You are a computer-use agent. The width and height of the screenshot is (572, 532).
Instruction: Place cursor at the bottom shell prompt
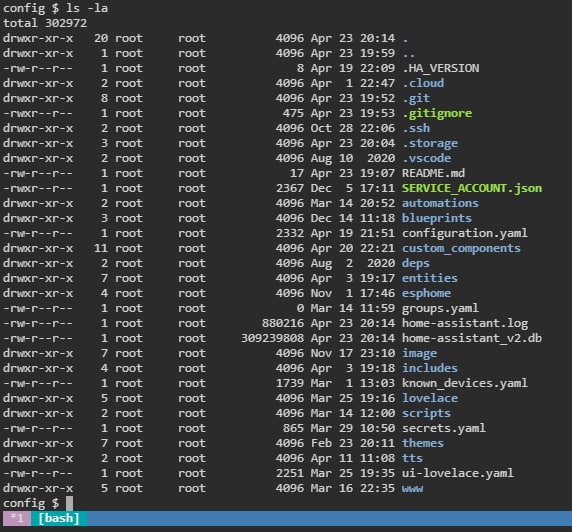point(69,503)
